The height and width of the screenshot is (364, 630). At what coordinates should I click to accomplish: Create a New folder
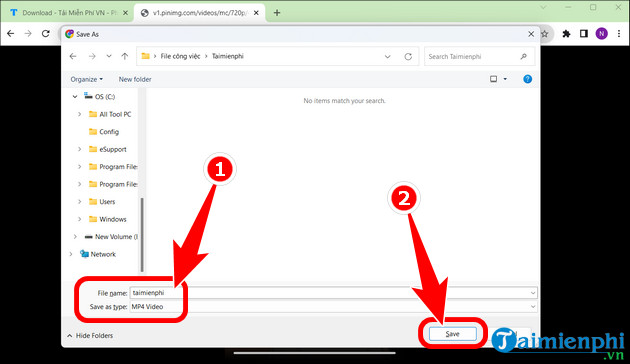[135, 79]
